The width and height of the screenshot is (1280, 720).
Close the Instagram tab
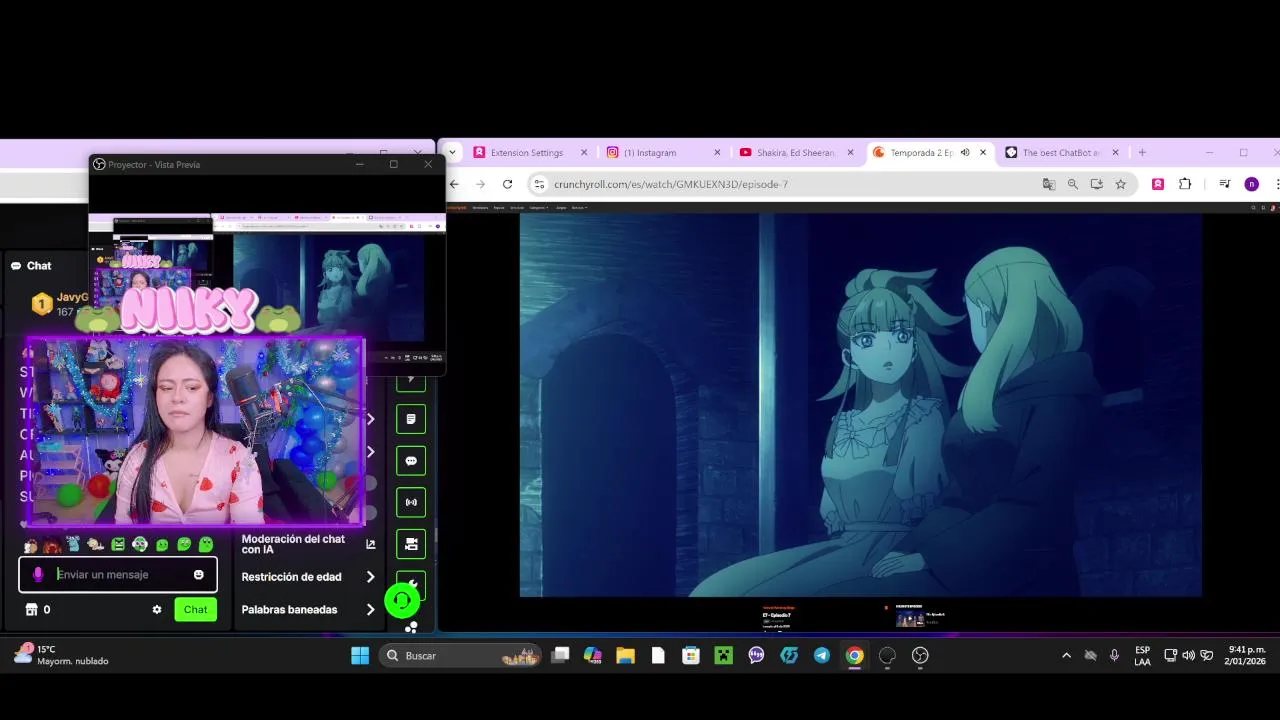(717, 153)
